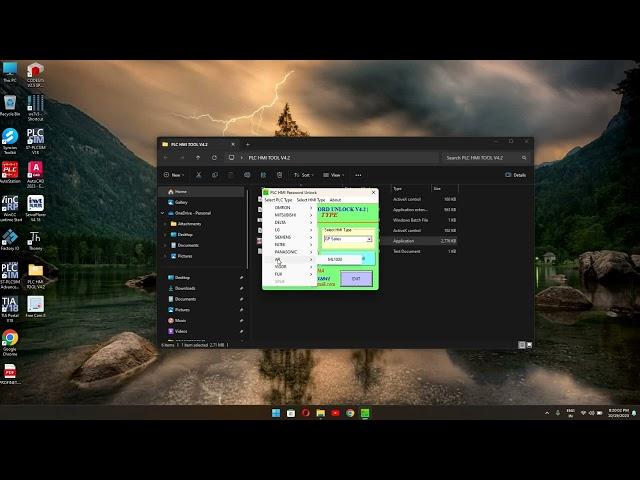Open the New dropdown in Explorer toolbar
This screenshot has width=640, height=480.
click(x=174, y=175)
